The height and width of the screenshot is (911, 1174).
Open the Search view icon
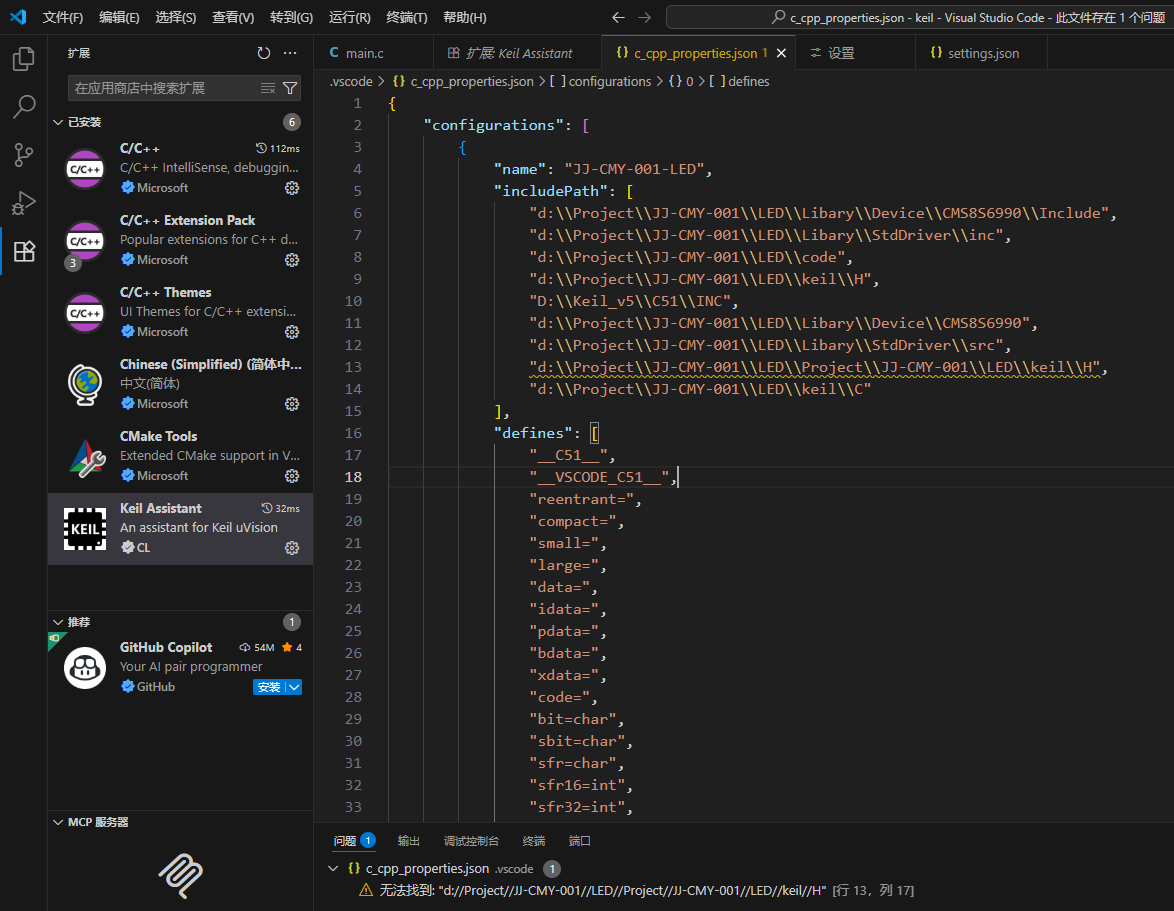(x=23, y=107)
